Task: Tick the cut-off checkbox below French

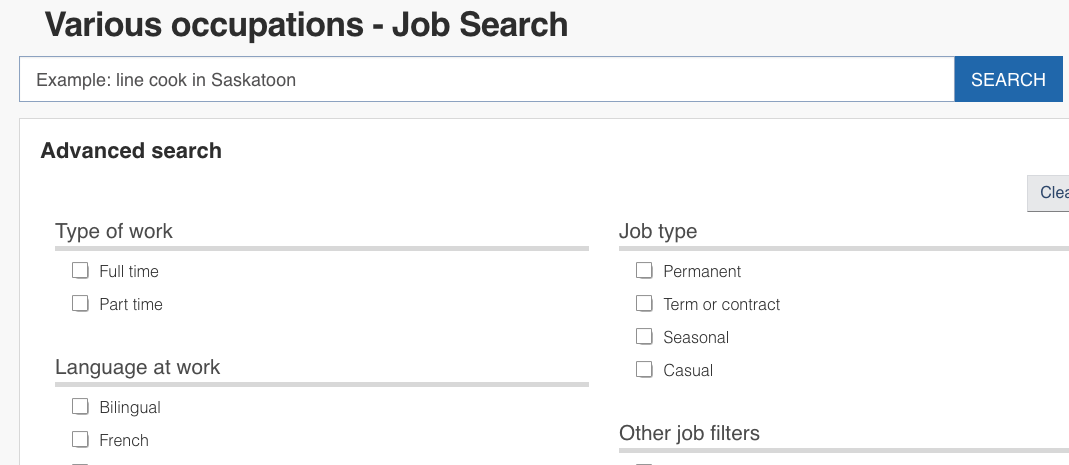Action: (x=81, y=463)
